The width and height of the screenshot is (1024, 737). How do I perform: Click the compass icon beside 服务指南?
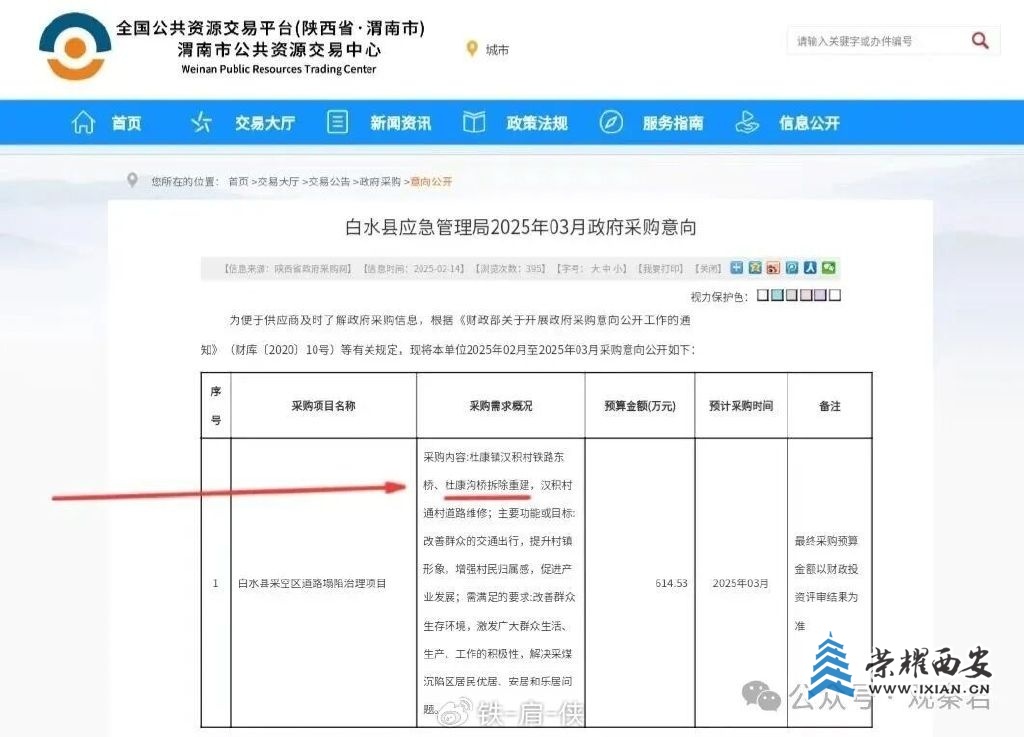611,123
